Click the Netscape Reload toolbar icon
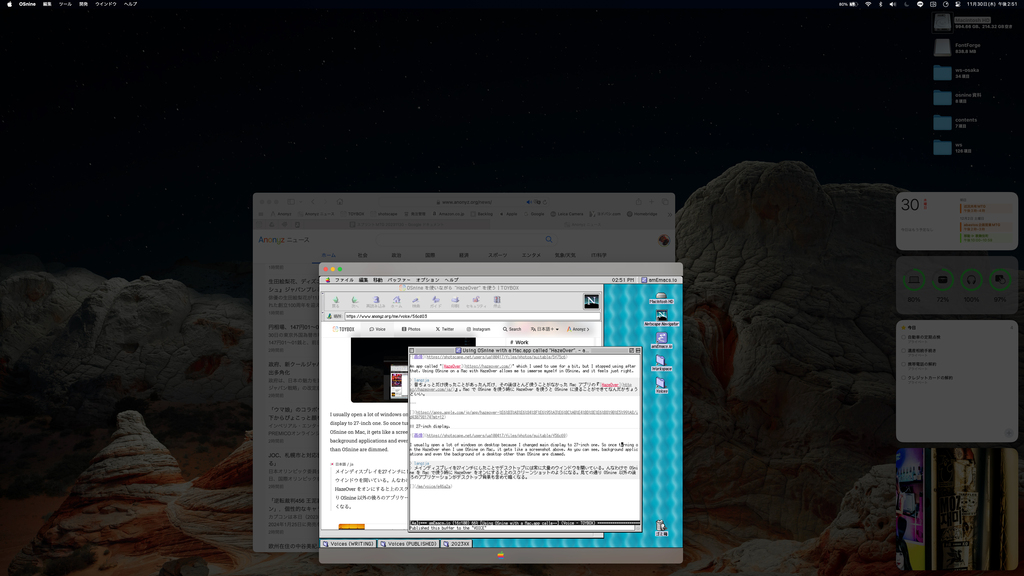The image size is (1024, 576). [x=376, y=301]
